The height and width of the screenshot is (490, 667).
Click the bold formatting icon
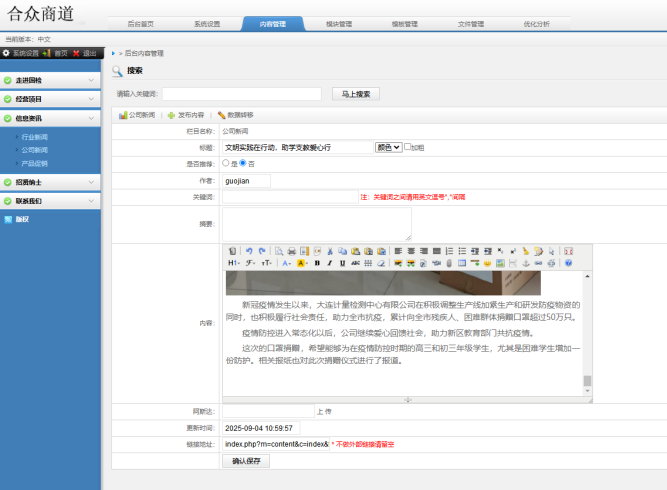317,263
